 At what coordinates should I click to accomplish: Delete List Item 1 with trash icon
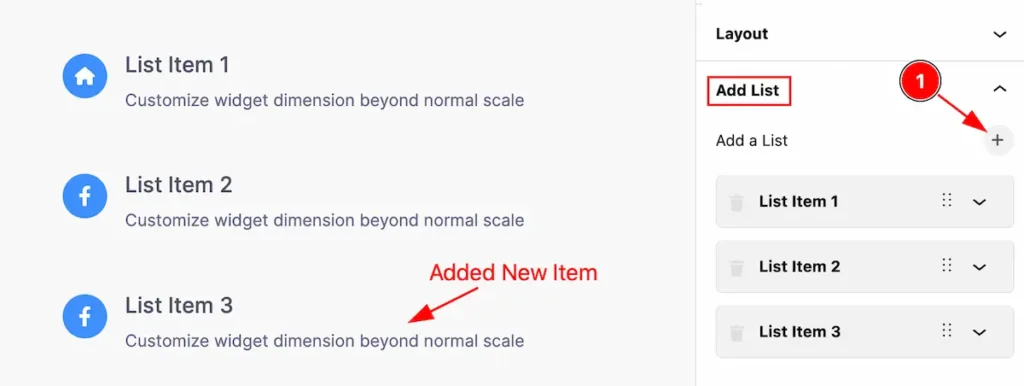pos(737,202)
